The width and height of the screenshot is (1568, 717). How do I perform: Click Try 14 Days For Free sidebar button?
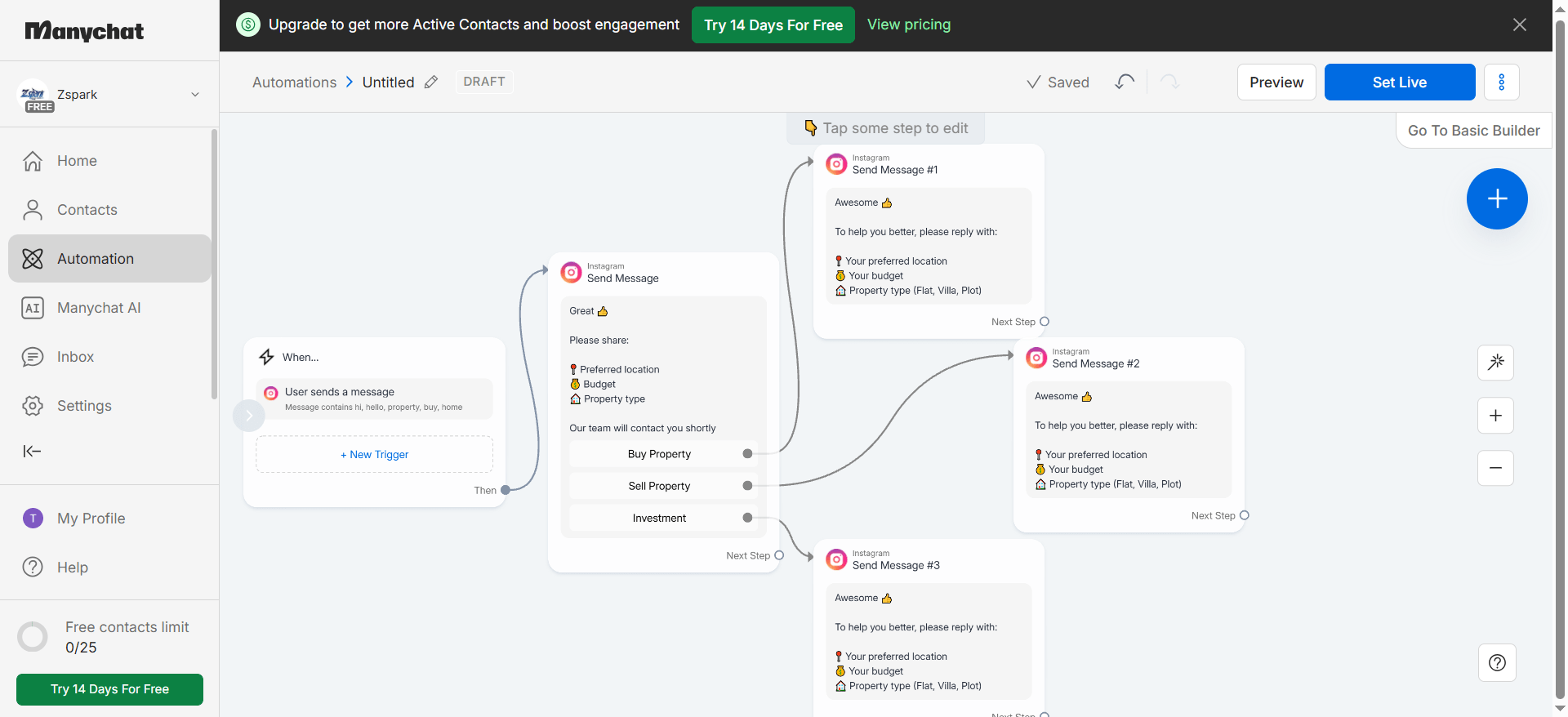[x=109, y=689]
